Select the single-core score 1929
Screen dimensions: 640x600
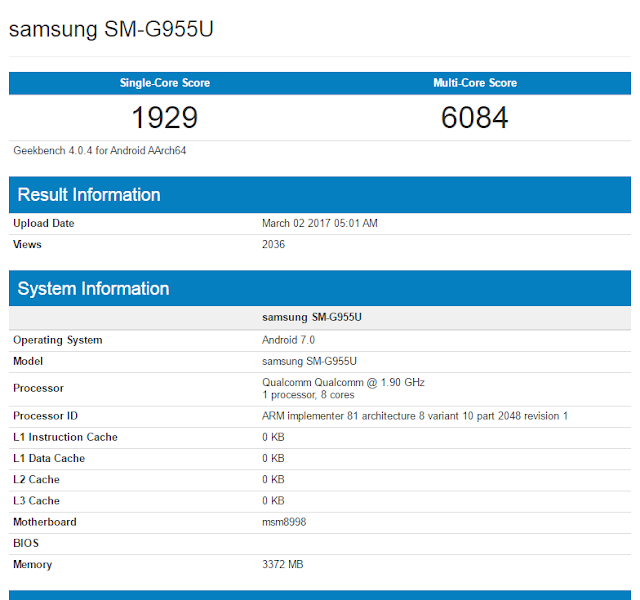[x=165, y=118]
